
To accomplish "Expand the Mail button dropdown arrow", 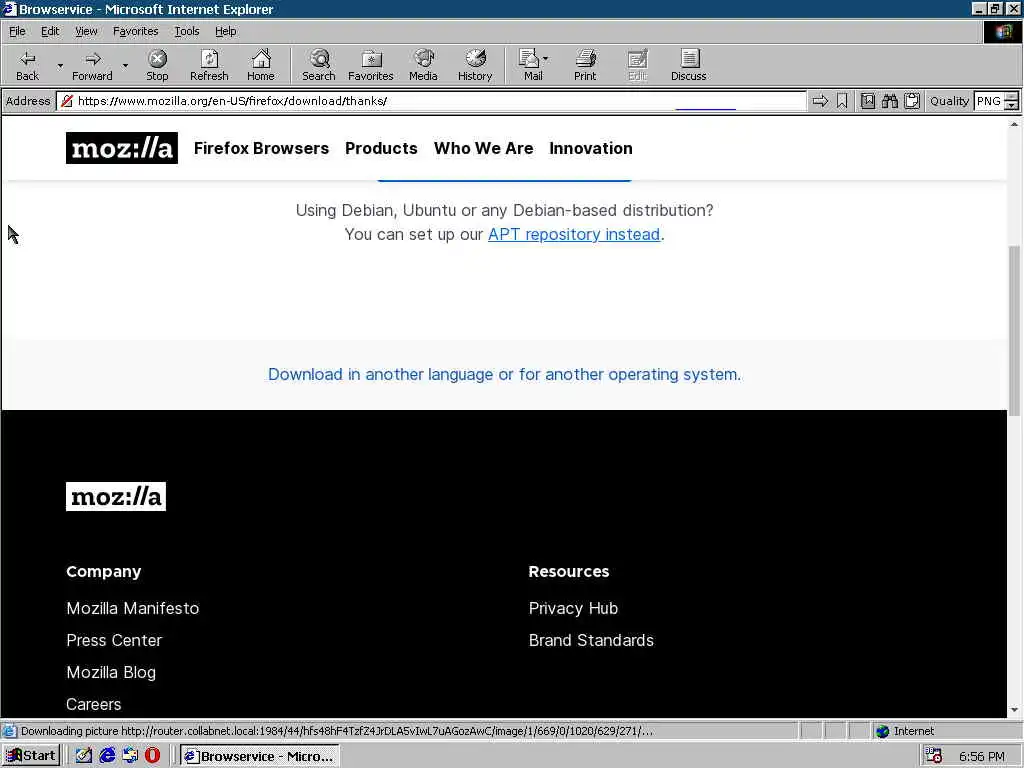I will click(546, 59).
